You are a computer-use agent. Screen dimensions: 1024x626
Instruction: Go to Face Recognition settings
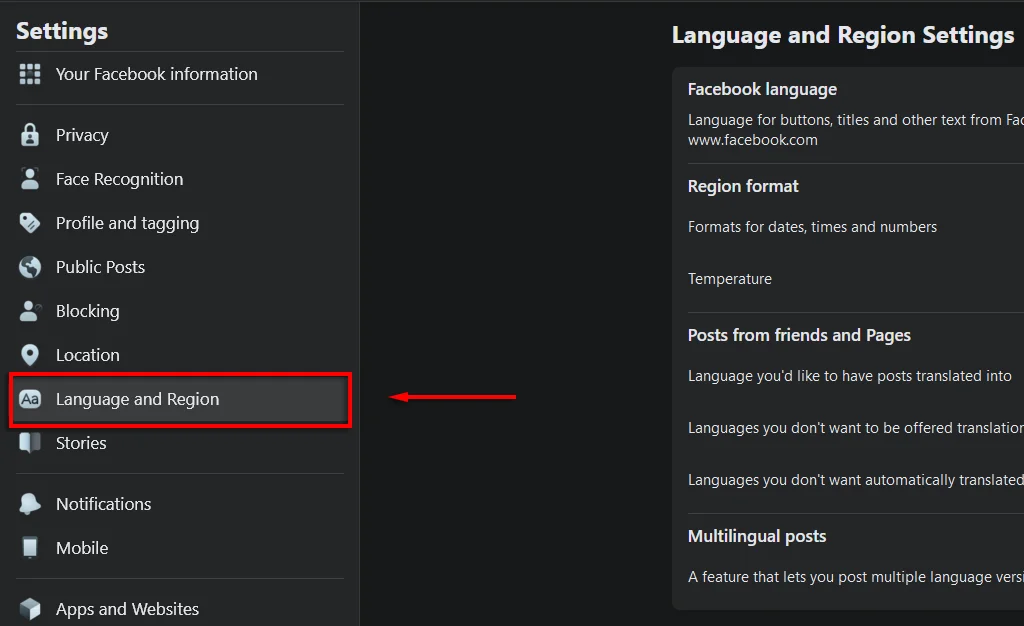pos(119,179)
